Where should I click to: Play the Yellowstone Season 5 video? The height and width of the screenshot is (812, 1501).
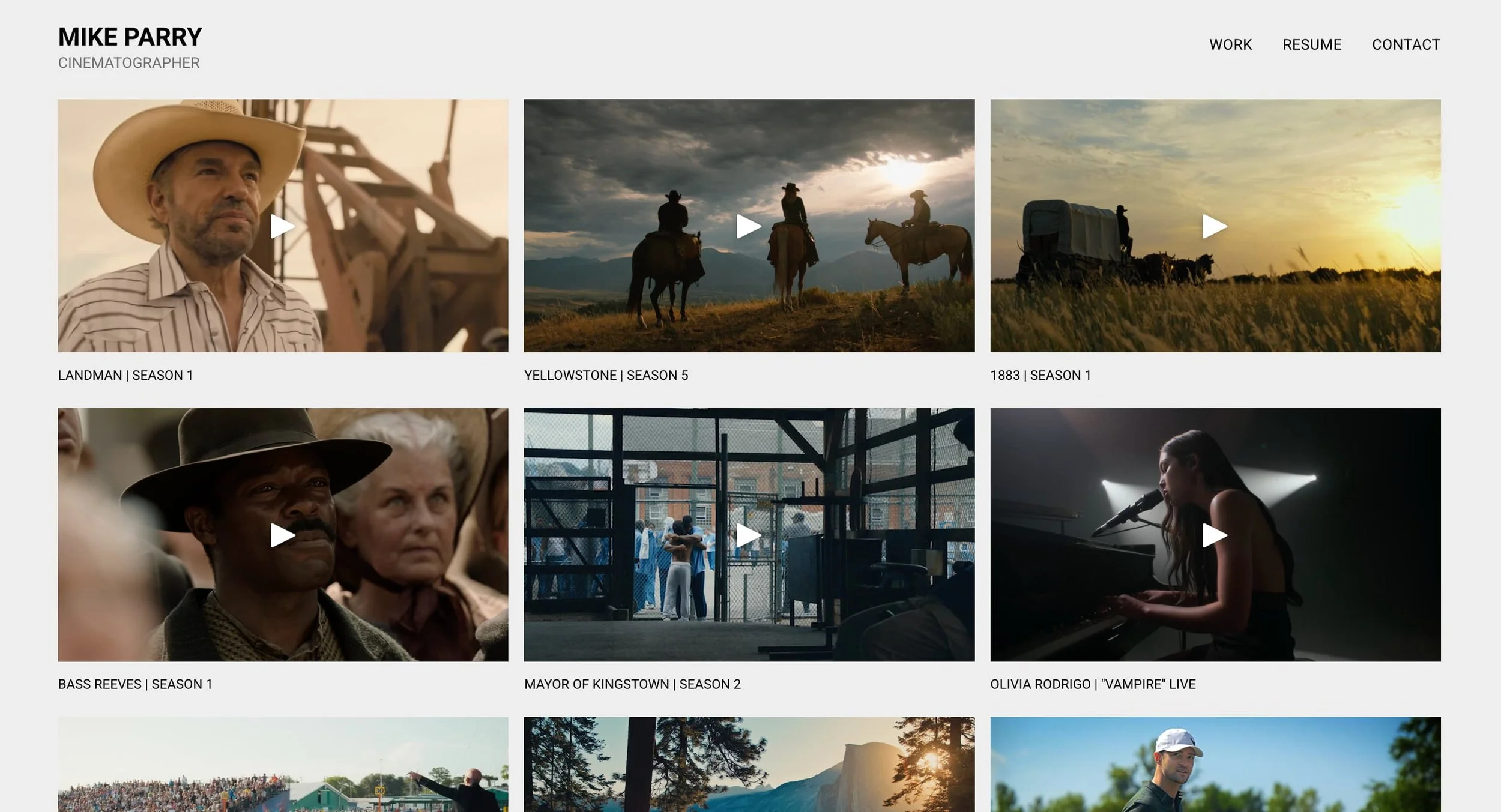point(749,226)
